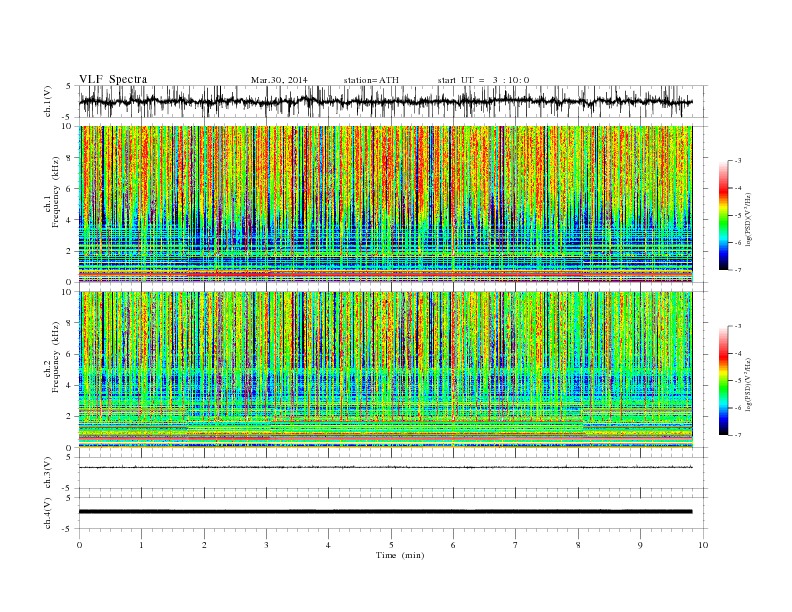Click the '-3' tick on upper colorbar

[x=738, y=161]
